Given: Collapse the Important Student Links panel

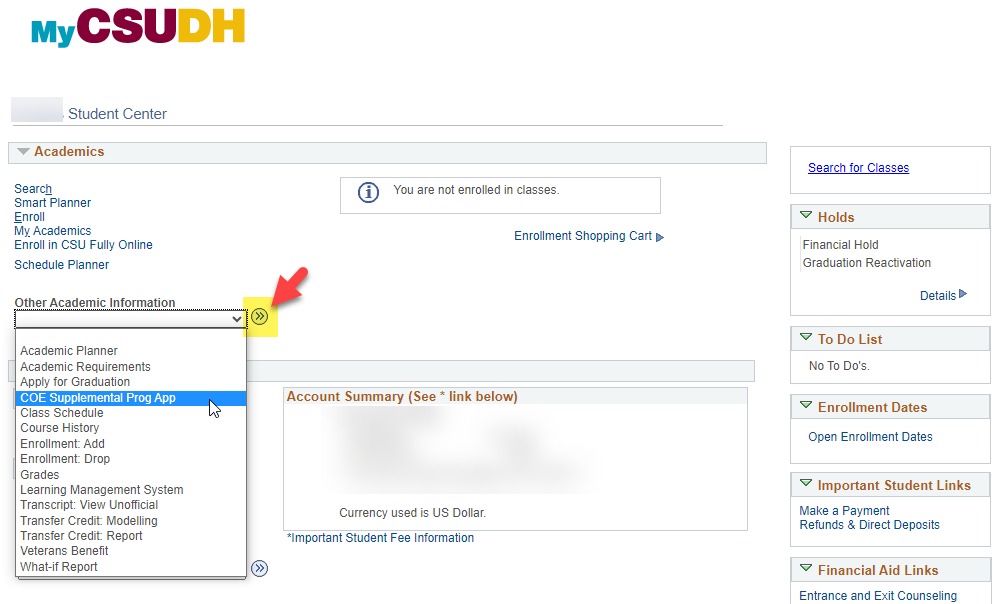Looking at the screenshot, I should click(x=806, y=483).
